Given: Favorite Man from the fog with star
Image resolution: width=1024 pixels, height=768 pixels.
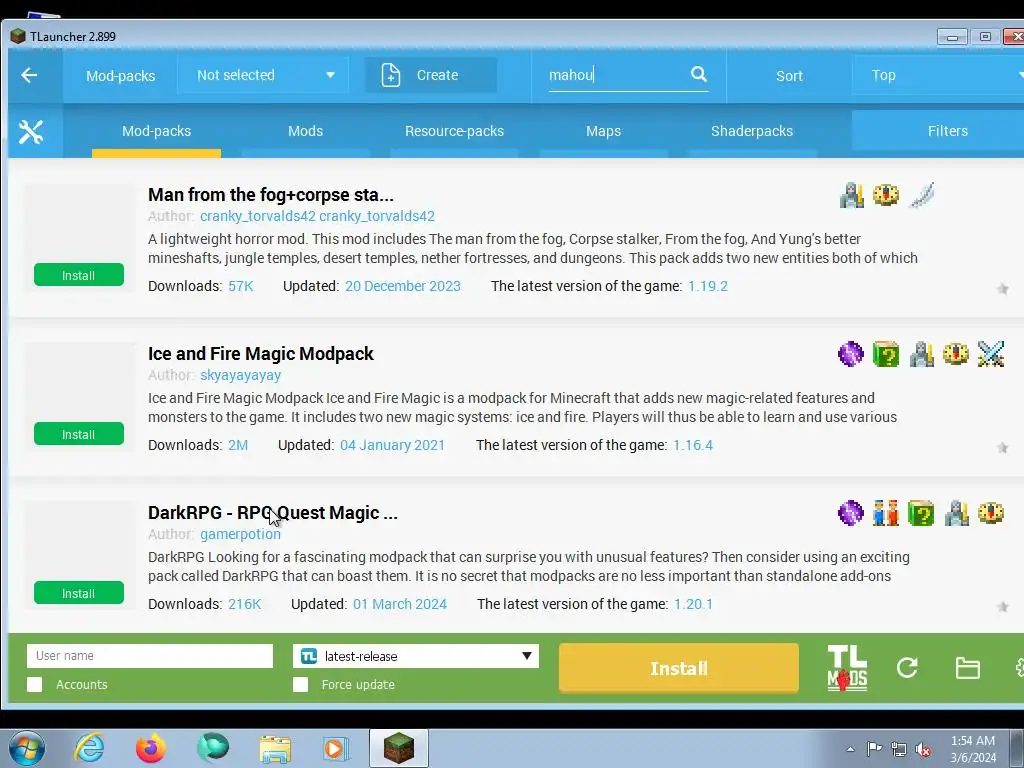Looking at the screenshot, I should pos(1002,289).
